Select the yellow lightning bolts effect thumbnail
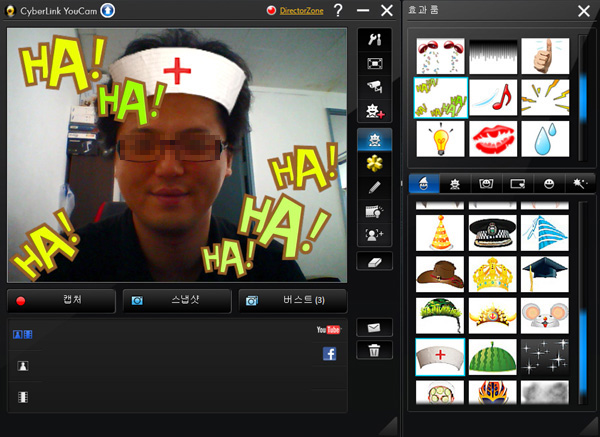This screenshot has height=437, width=600. (545, 98)
